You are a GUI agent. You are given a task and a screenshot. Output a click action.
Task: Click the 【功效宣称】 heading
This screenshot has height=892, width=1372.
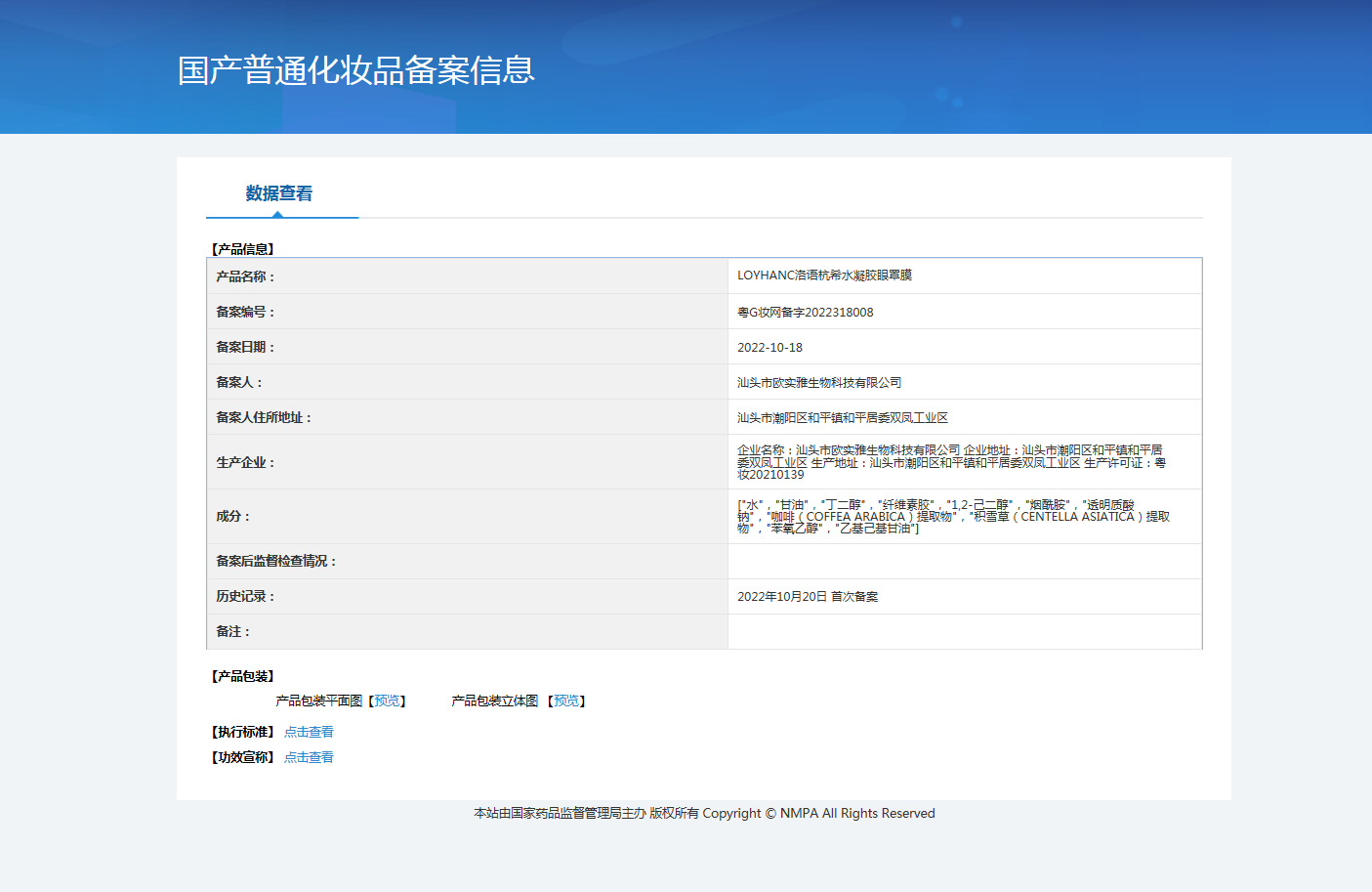[x=242, y=757]
